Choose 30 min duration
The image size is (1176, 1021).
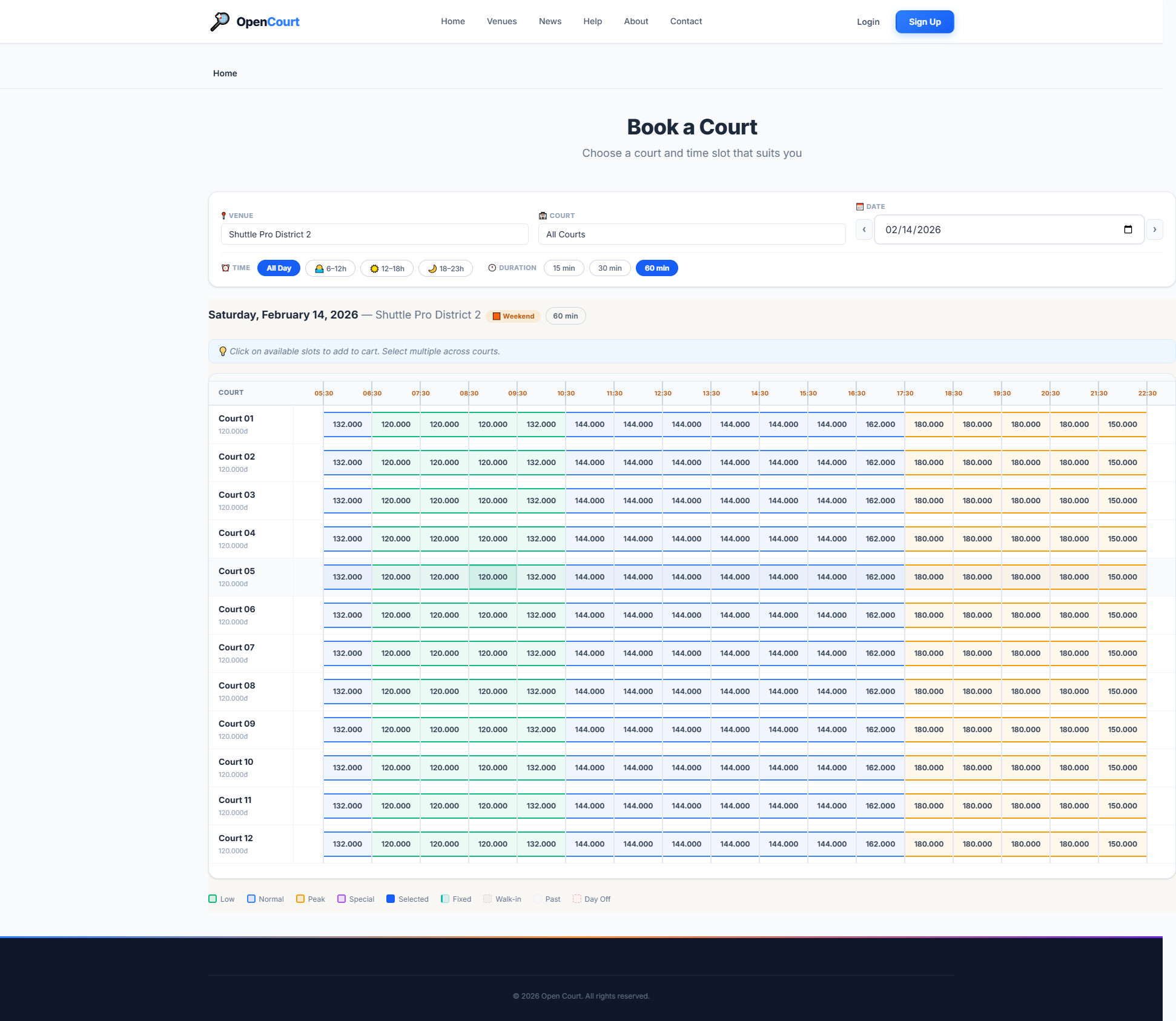coord(609,268)
